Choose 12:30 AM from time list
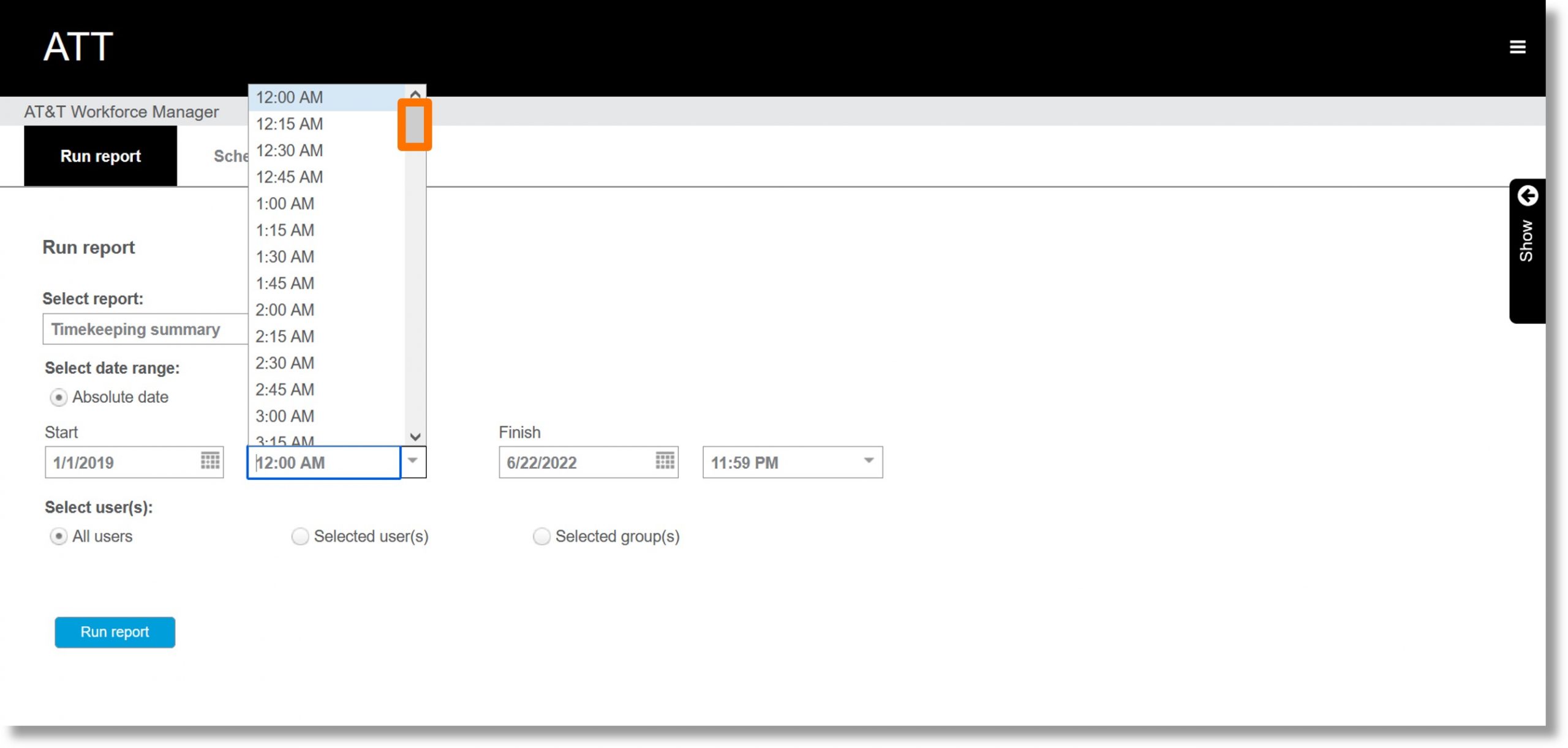The image size is (1568, 748). [x=326, y=151]
